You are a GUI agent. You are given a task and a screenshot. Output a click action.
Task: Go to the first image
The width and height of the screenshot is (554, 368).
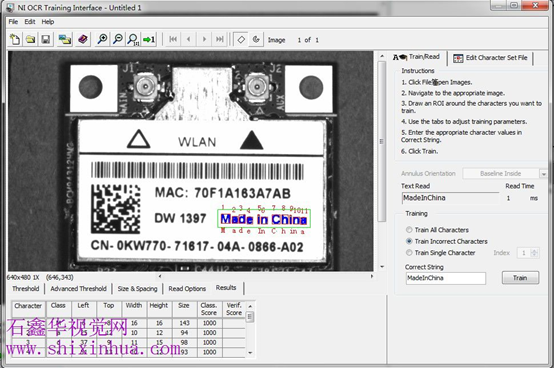point(173,39)
